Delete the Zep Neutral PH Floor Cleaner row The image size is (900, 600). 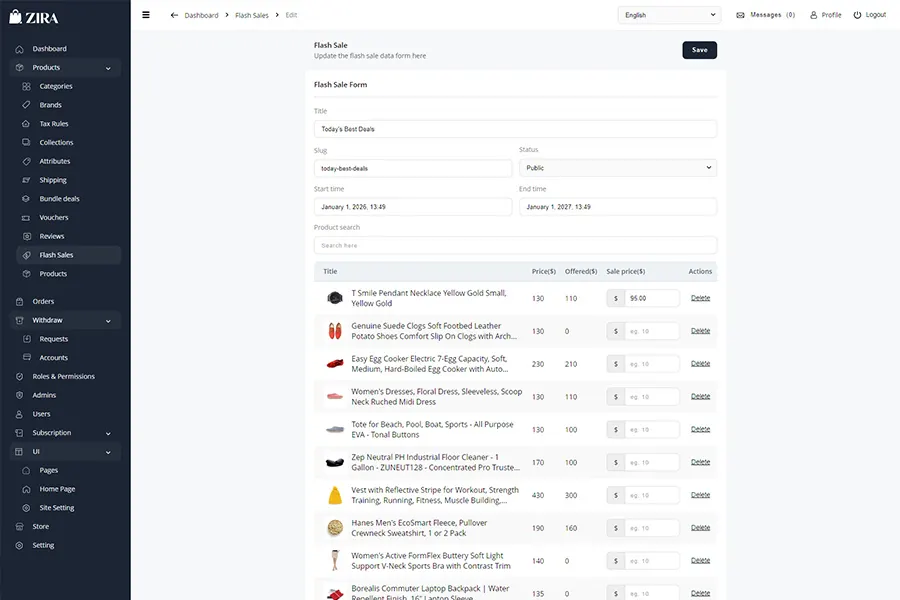pos(700,462)
